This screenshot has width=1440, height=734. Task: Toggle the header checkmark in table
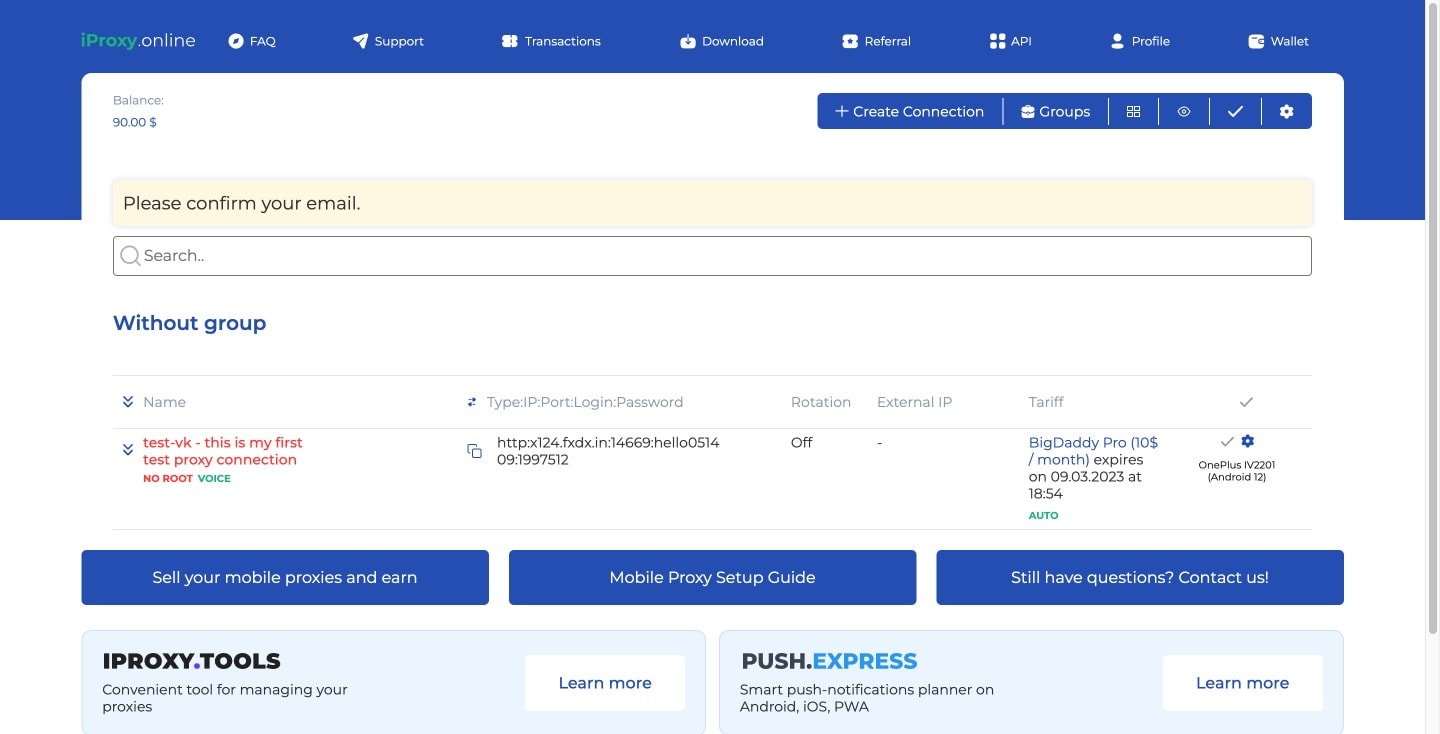click(1246, 402)
